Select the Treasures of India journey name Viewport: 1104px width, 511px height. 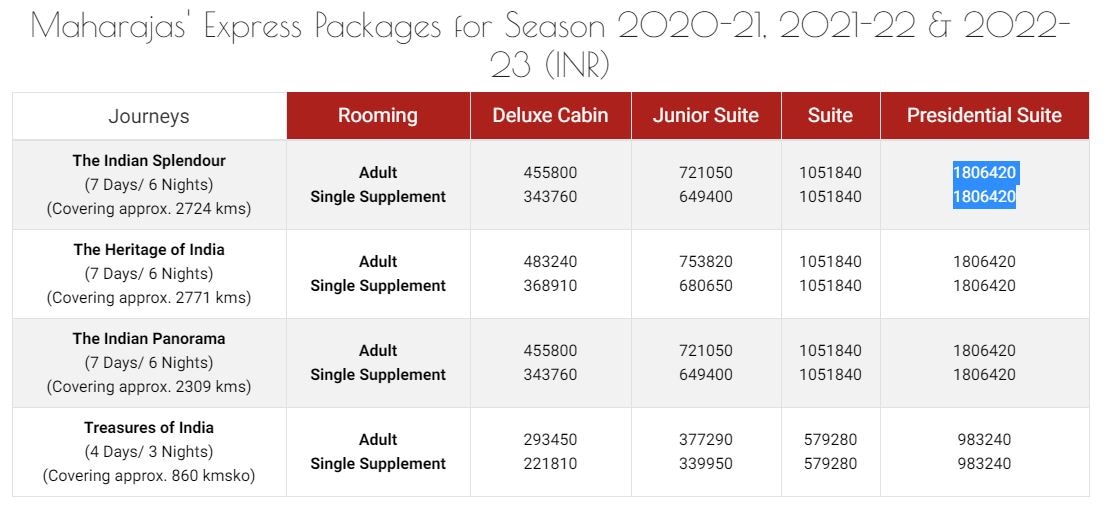(x=149, y=427)
